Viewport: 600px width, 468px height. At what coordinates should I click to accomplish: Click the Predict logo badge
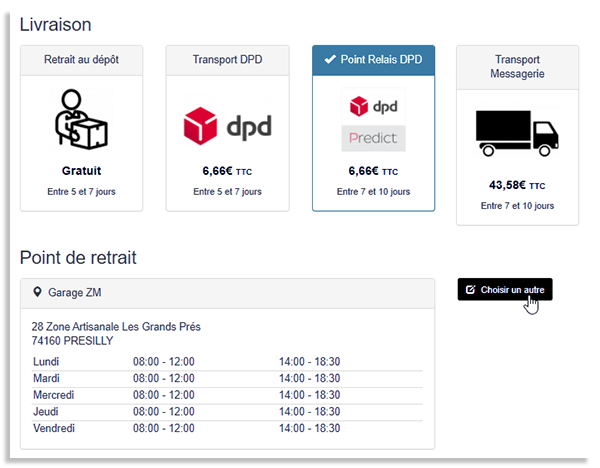[373, 137]
